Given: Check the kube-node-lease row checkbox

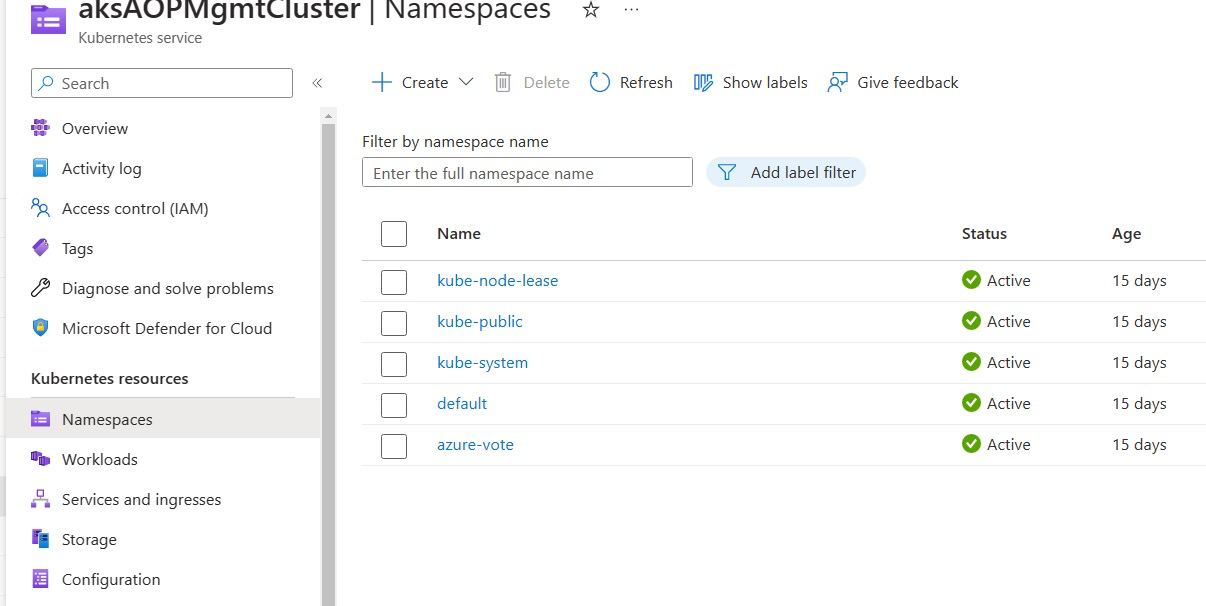Looking at the screenshot, I should coord(394,282).
